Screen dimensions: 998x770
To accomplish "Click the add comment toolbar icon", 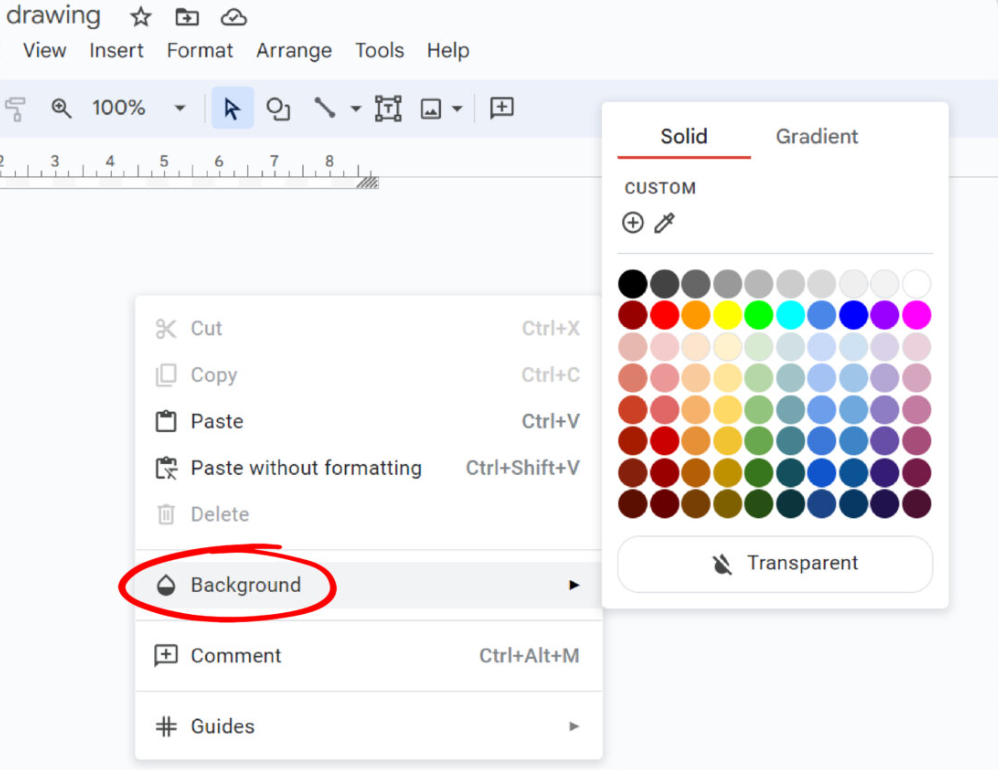I will pyautogui.click(x=502, y=108).
